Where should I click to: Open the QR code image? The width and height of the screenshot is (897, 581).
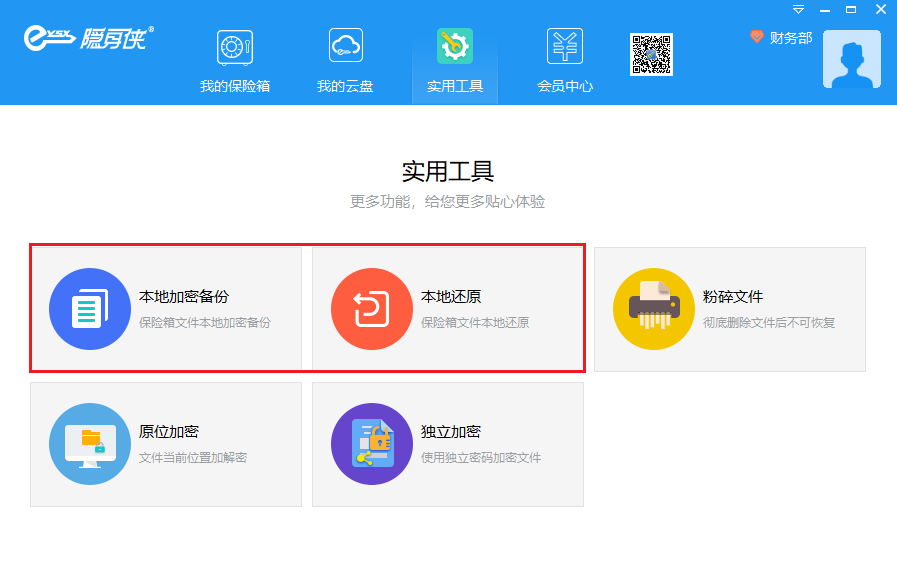pyautogui.click(x=651, y=54)
